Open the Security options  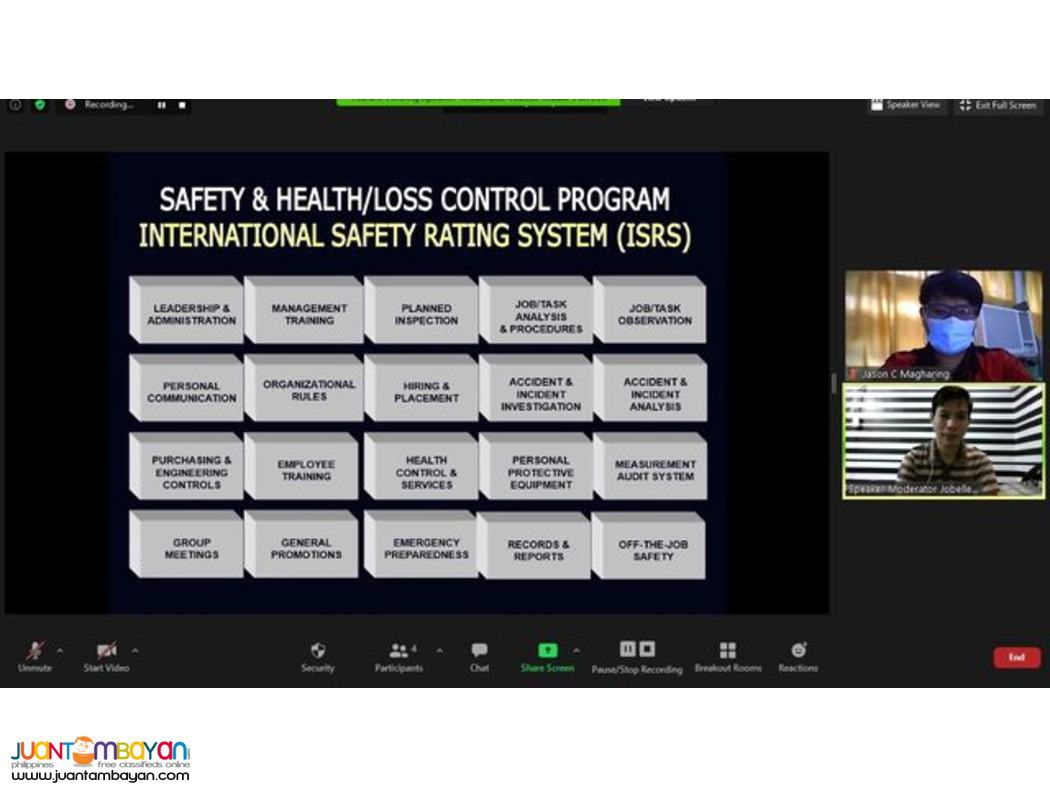tap(317, 650)
